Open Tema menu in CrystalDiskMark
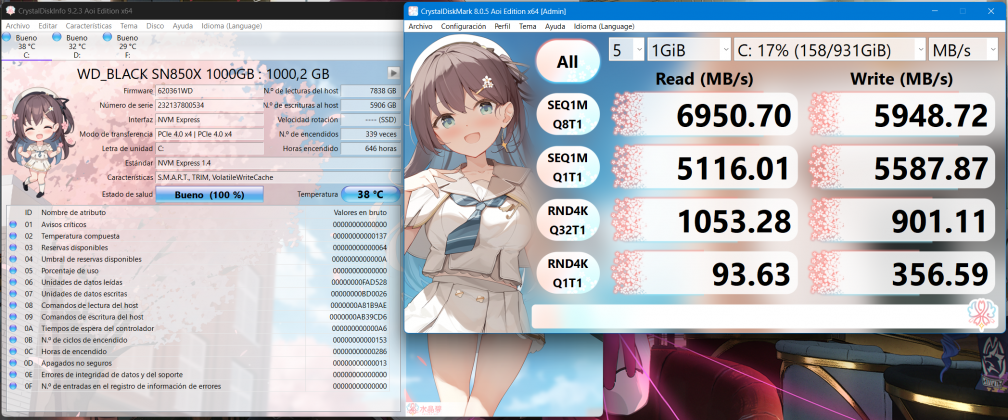 (528, 26)
